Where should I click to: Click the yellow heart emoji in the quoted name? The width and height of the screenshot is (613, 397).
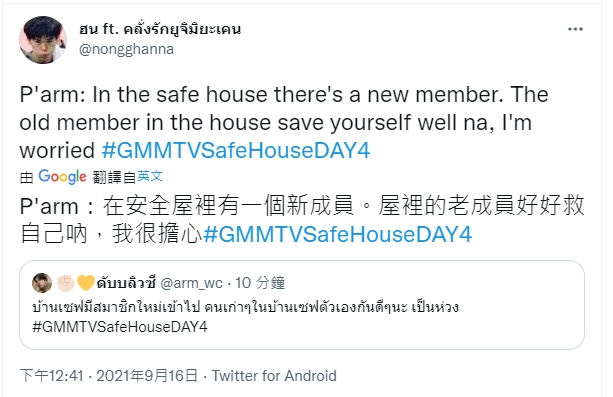tap(86, 283)
